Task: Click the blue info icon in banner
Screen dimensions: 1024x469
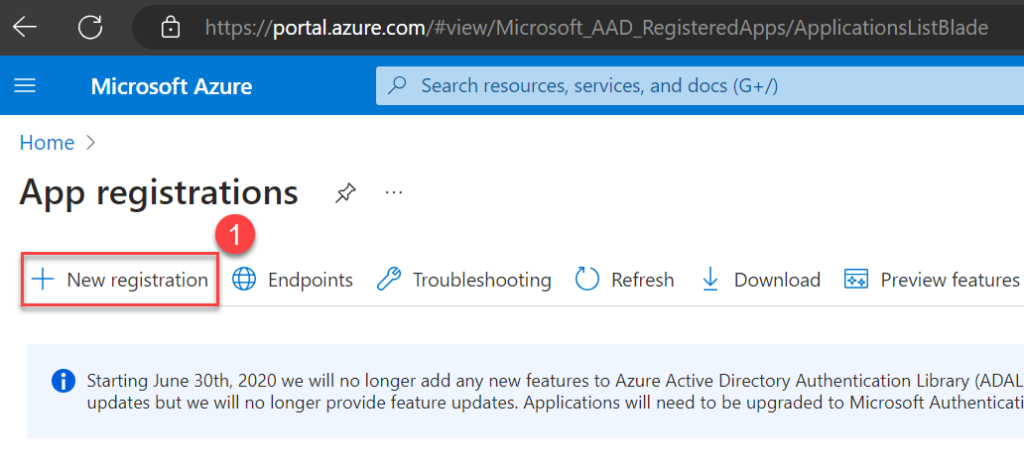Action: [x=63, y=381]
